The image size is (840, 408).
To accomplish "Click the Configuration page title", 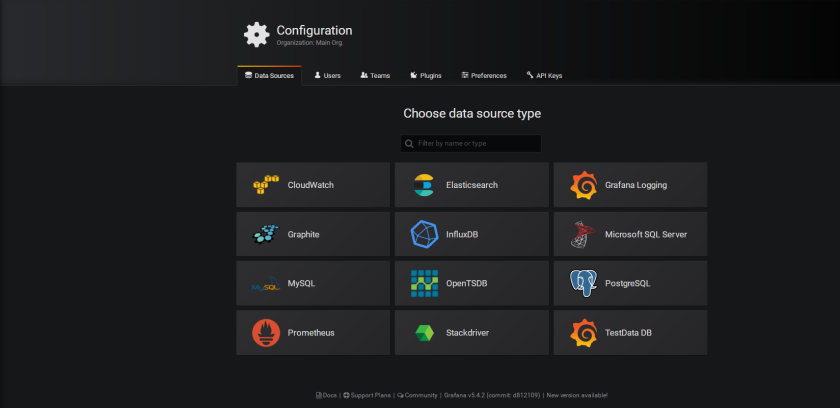I will 314,31.
